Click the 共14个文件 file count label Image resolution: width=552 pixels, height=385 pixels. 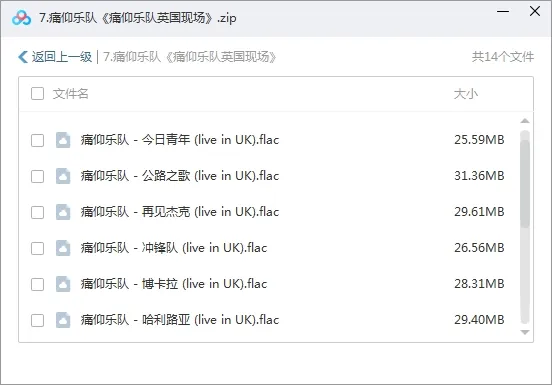click(503, 57)
